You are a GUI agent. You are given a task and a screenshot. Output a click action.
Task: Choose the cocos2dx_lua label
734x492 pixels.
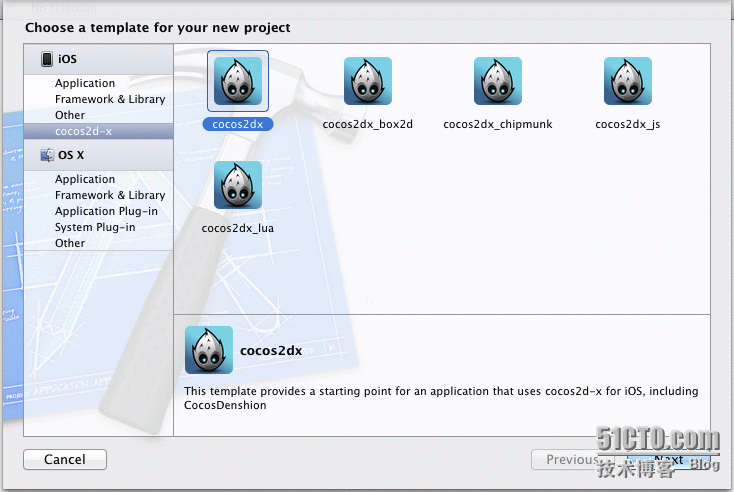click(238, 228)
